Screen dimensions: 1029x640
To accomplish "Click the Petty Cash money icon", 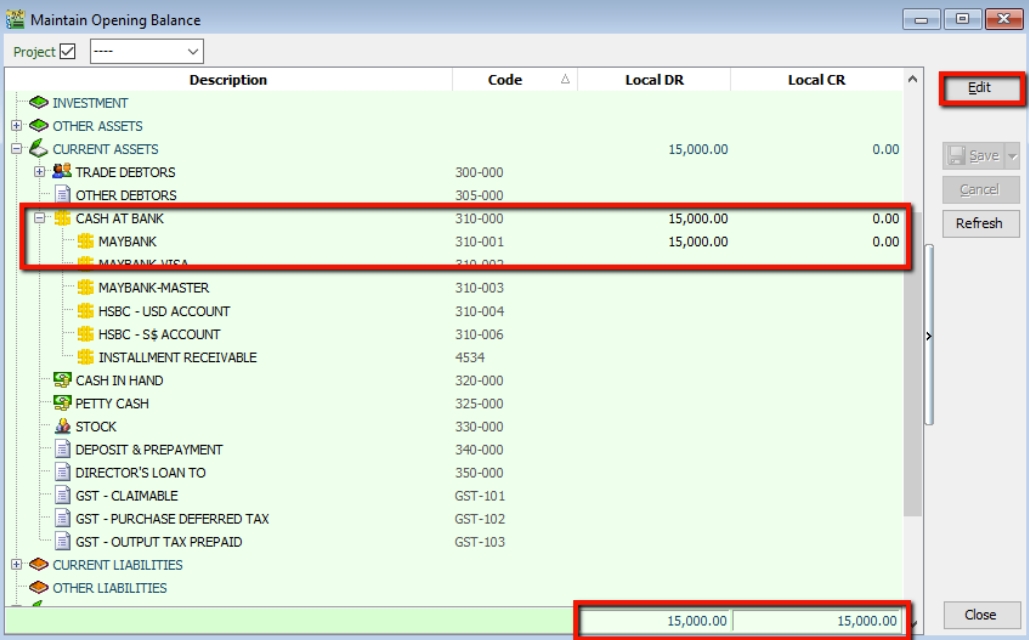I will pyautogui.click(x=62, y=403).
